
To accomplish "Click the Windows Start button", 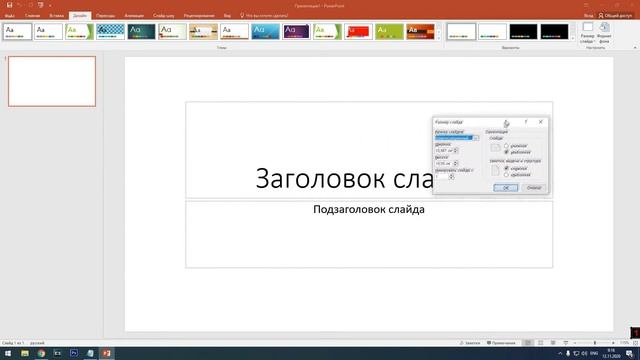I will point(8,353).
